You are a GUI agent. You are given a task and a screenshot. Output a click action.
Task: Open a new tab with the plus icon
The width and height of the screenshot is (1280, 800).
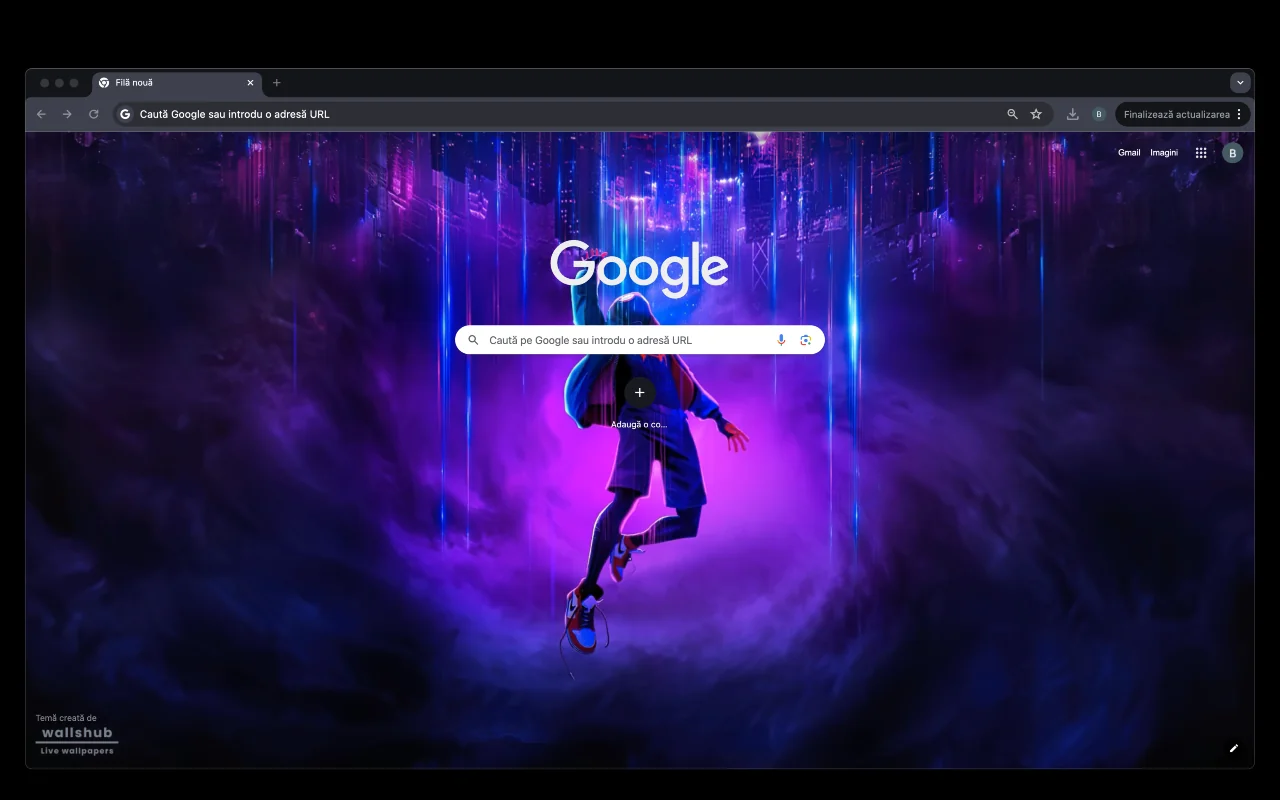pyautogui.click(x=277, y=83)
